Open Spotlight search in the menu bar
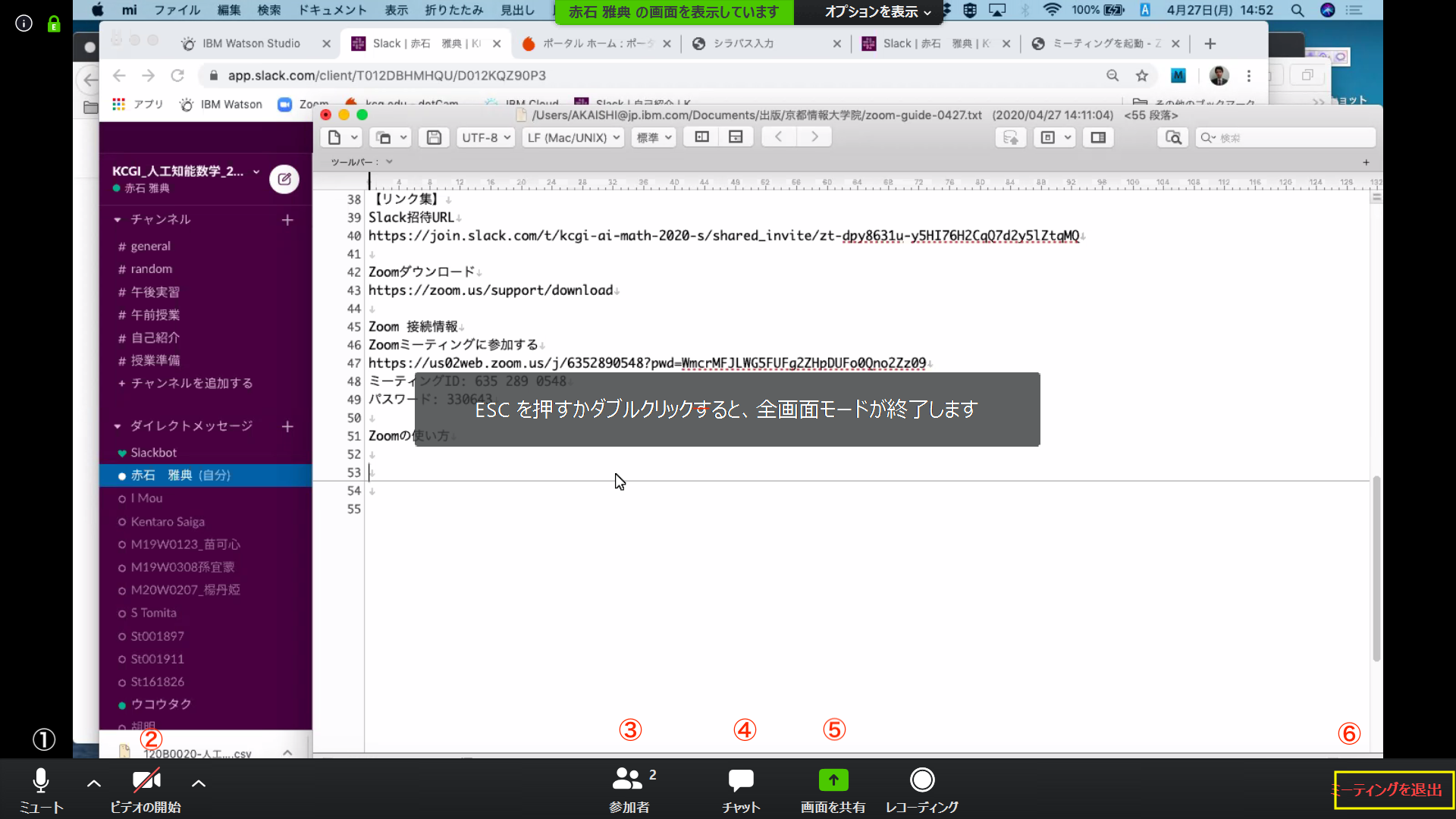Image resolution: width=1456 pixels, height=819 pixels. pos(1298,11)
